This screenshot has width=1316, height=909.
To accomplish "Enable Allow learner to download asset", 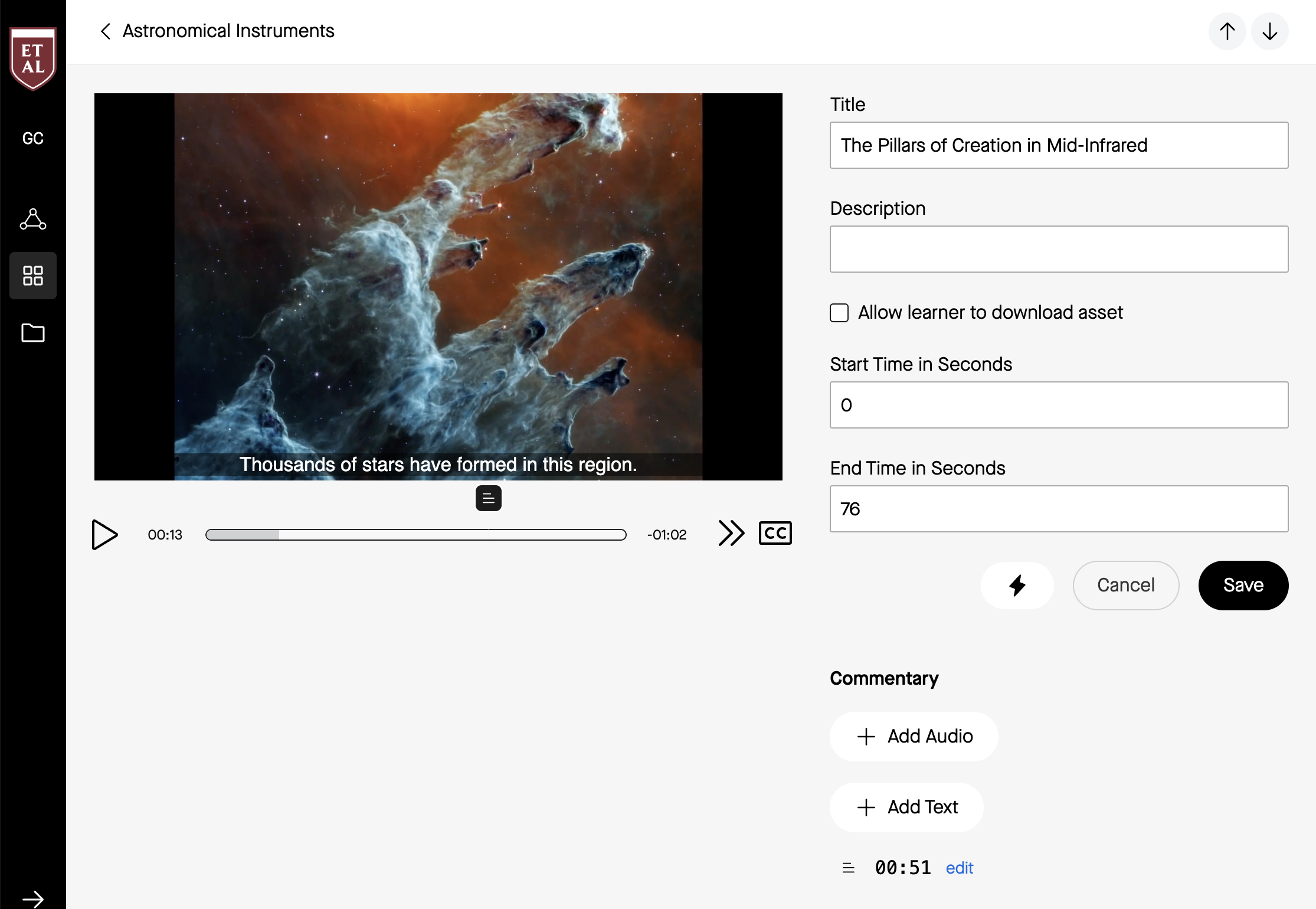I will tap(839, 313).
